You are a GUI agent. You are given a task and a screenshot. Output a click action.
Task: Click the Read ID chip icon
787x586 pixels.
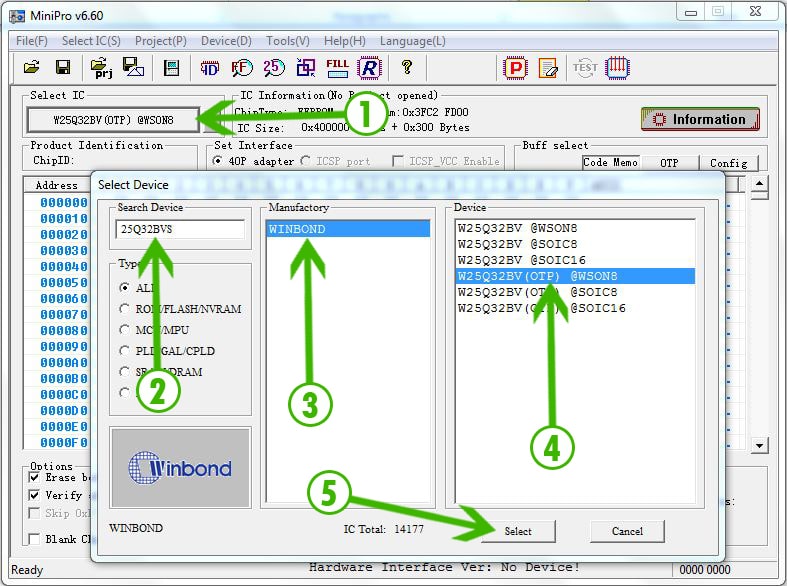209,68
